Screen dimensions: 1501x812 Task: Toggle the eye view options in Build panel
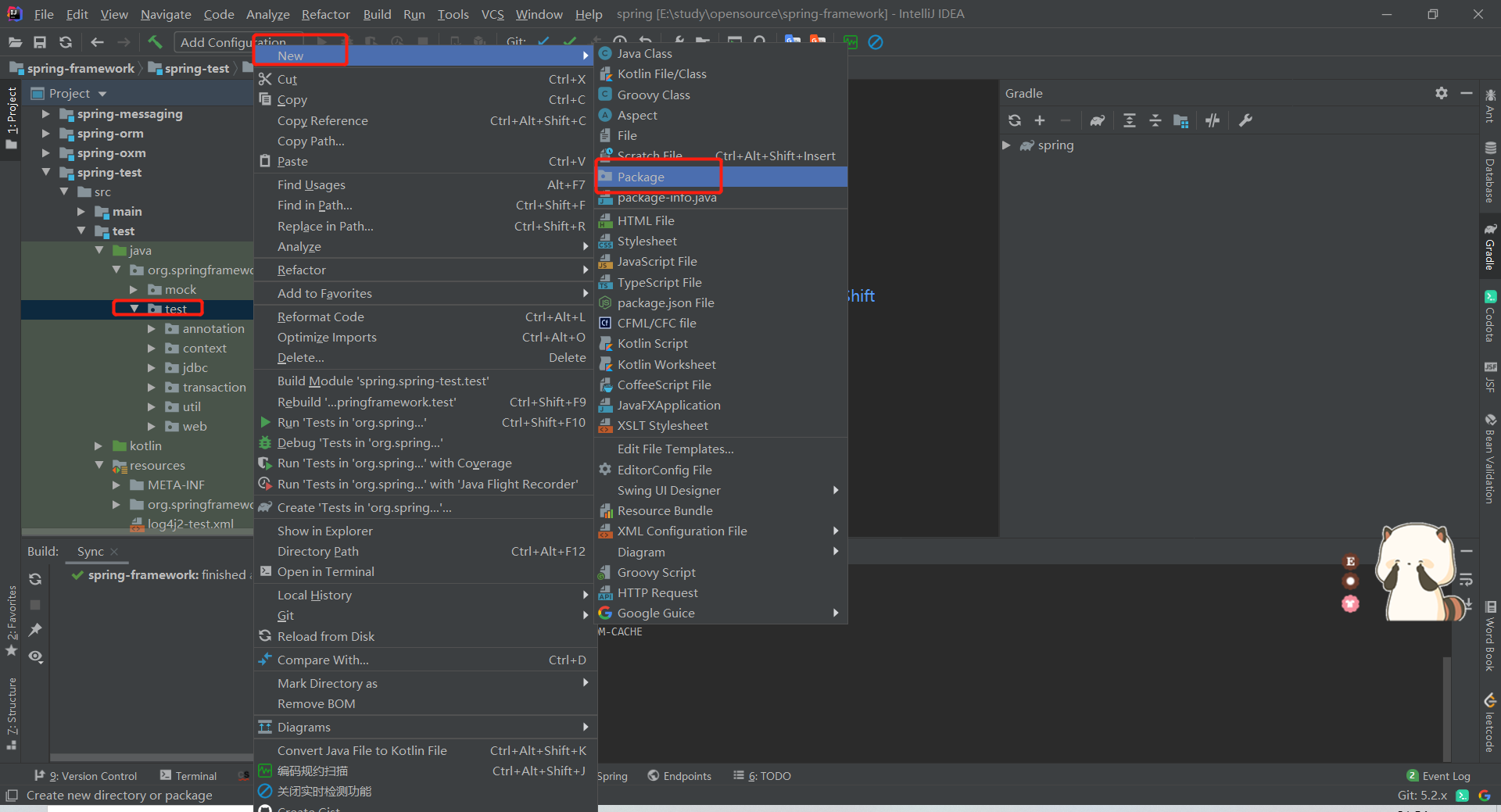[x=35, y=656]
